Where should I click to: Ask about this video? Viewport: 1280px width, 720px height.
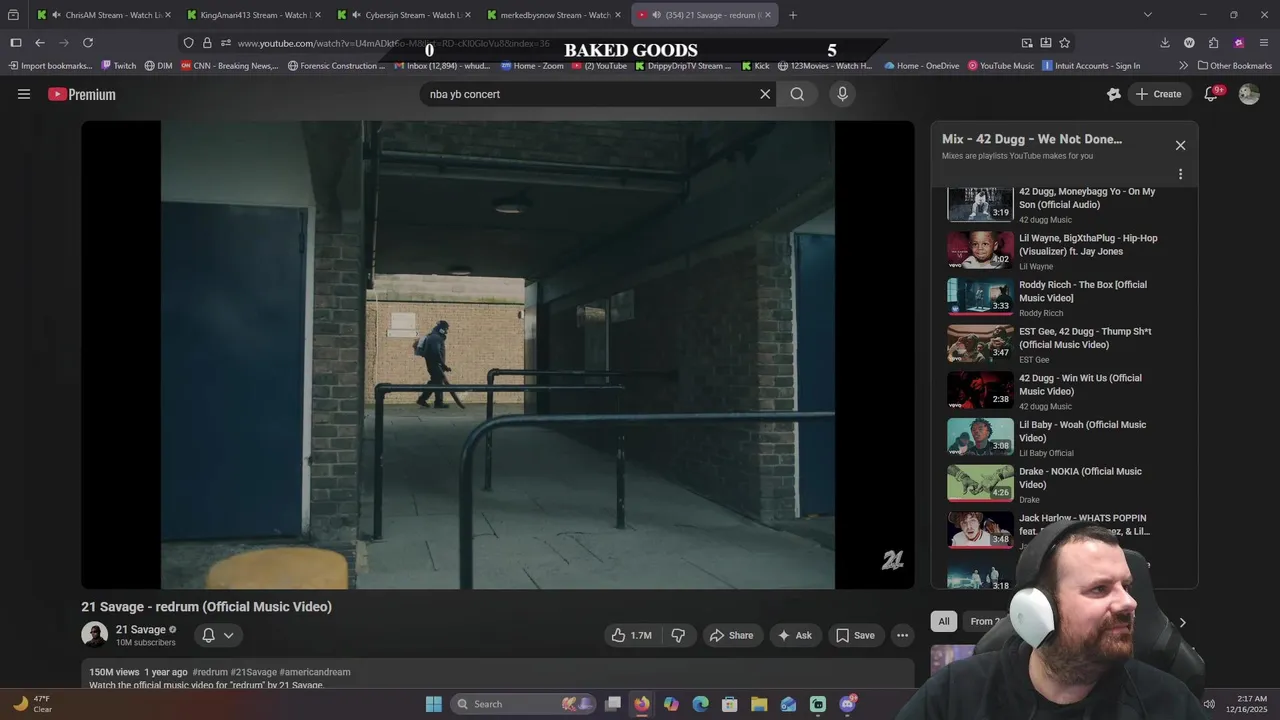[795, 635]
